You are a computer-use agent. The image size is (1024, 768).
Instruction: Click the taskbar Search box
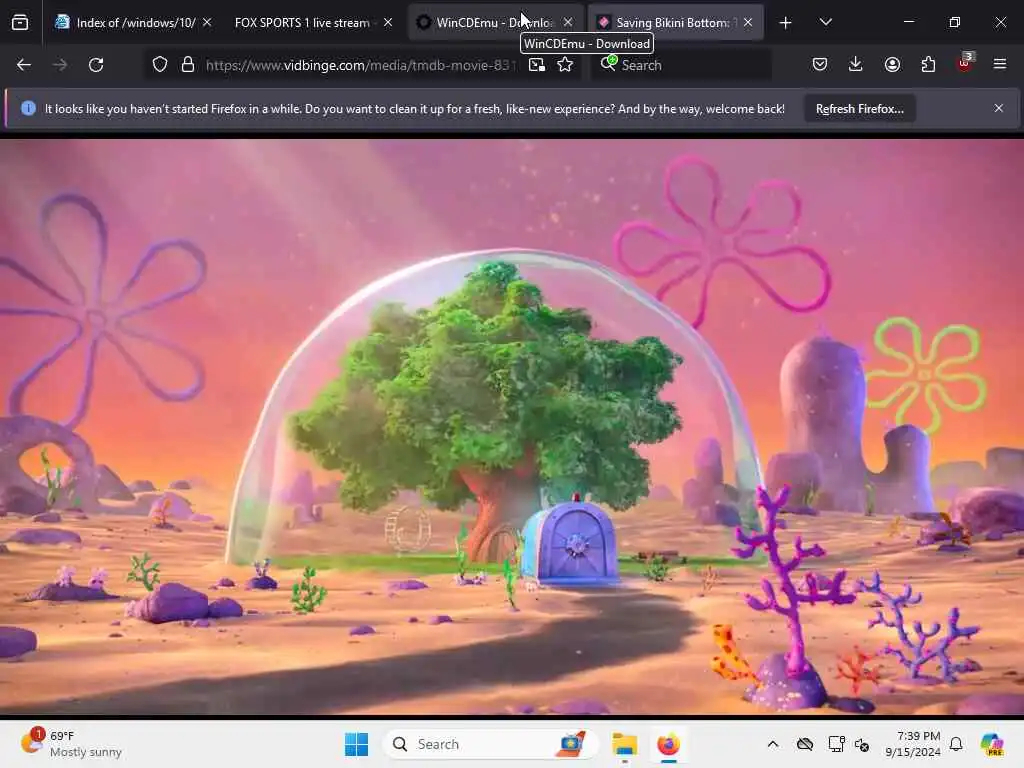click(x=490, y=744)
